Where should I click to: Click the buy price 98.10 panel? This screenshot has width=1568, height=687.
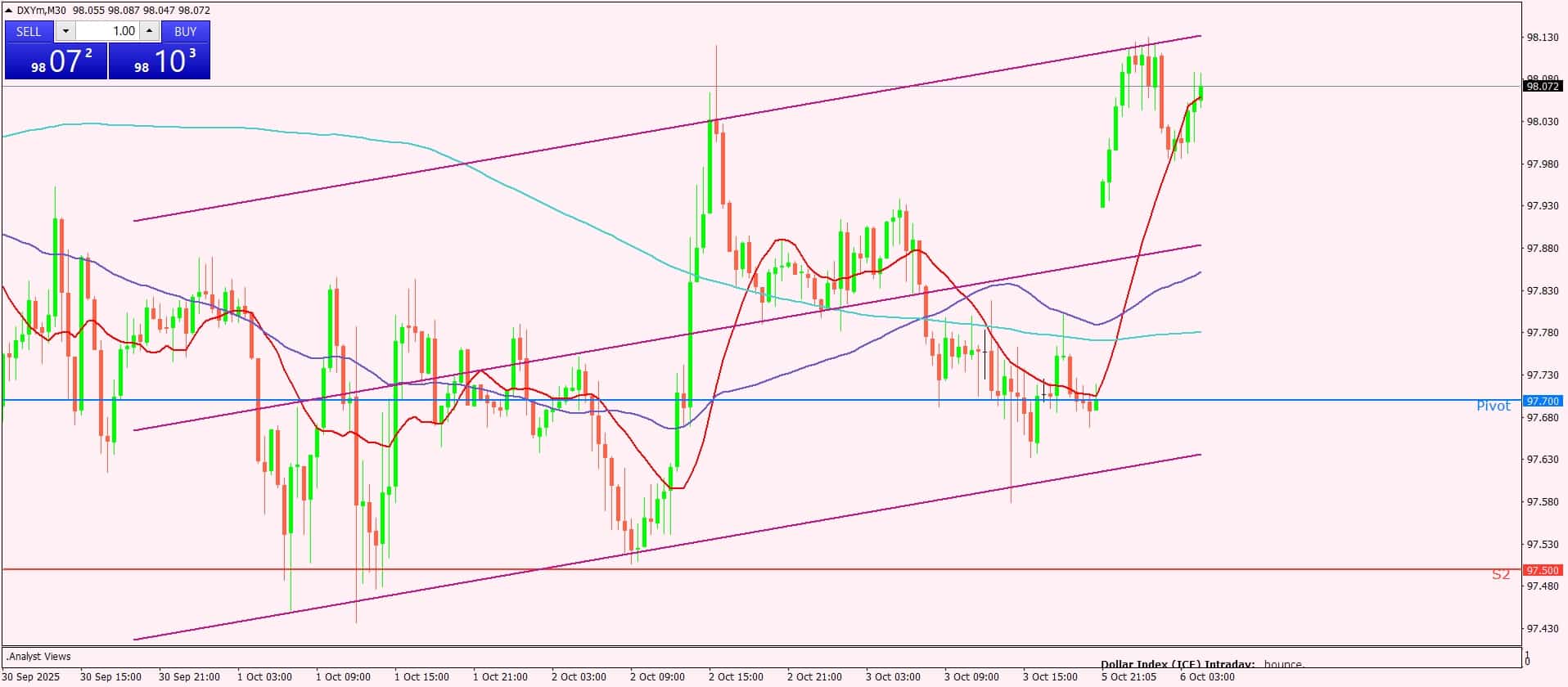pos(160,61)
